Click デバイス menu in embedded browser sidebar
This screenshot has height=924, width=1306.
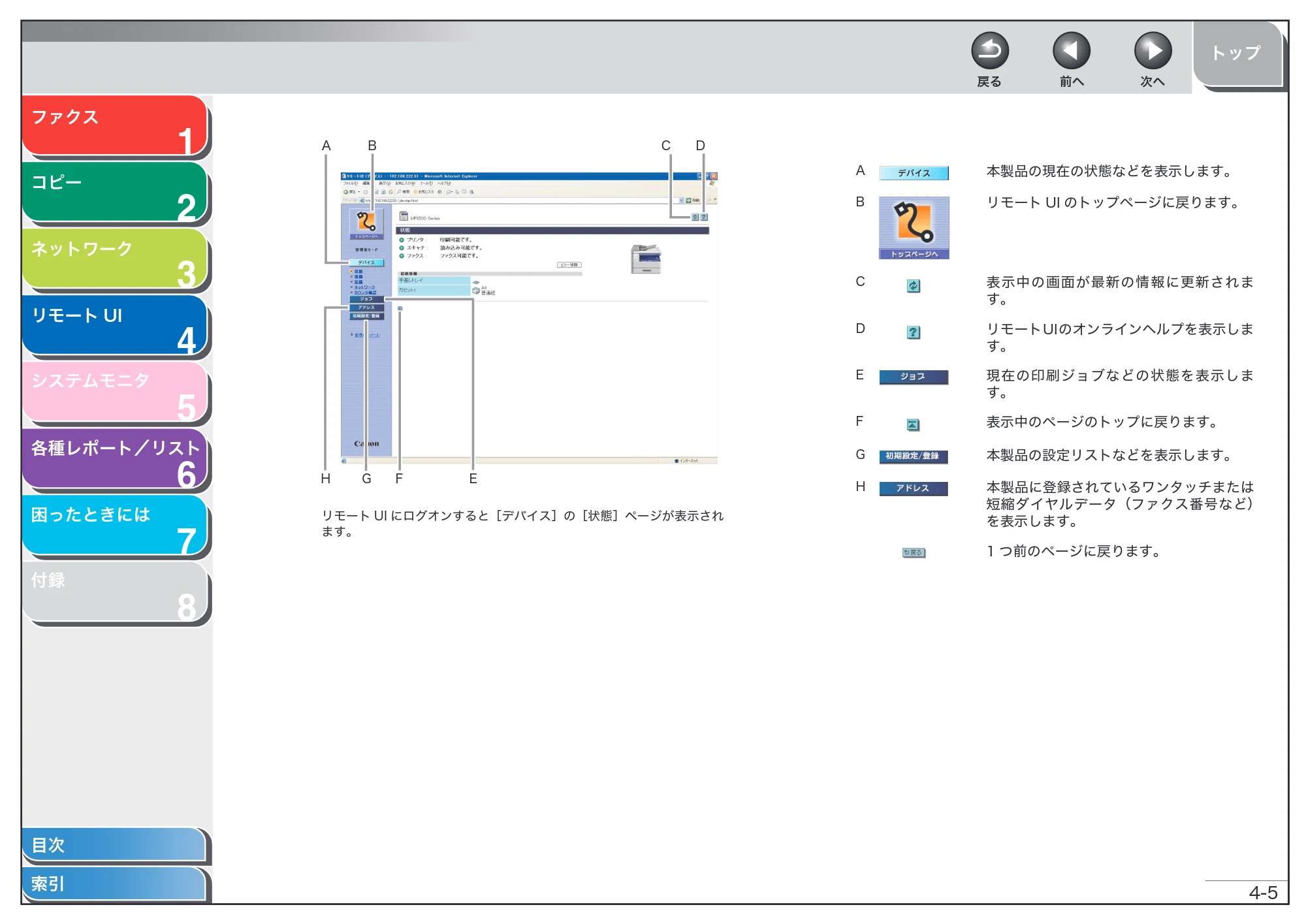coord(366,263)
